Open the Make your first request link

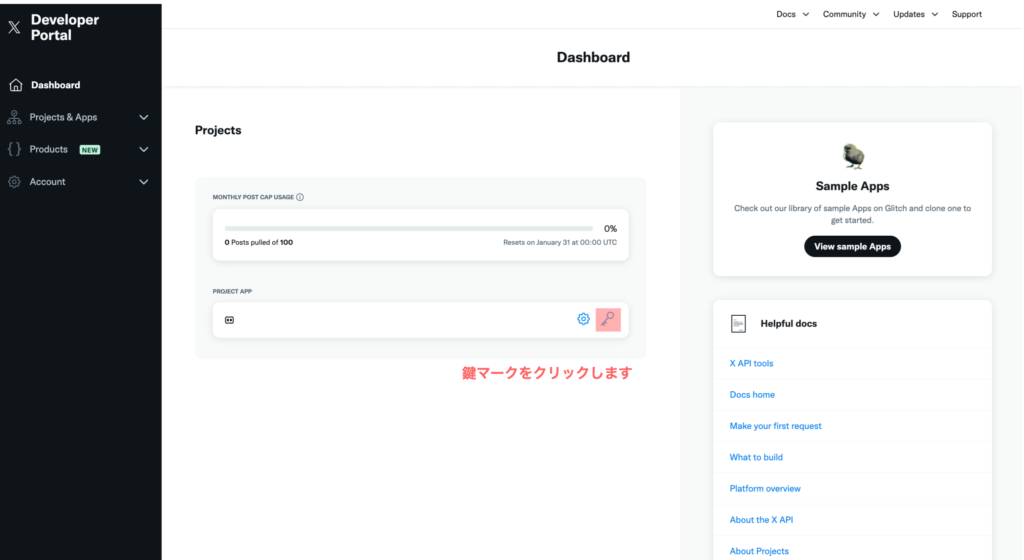click(775, 426)
